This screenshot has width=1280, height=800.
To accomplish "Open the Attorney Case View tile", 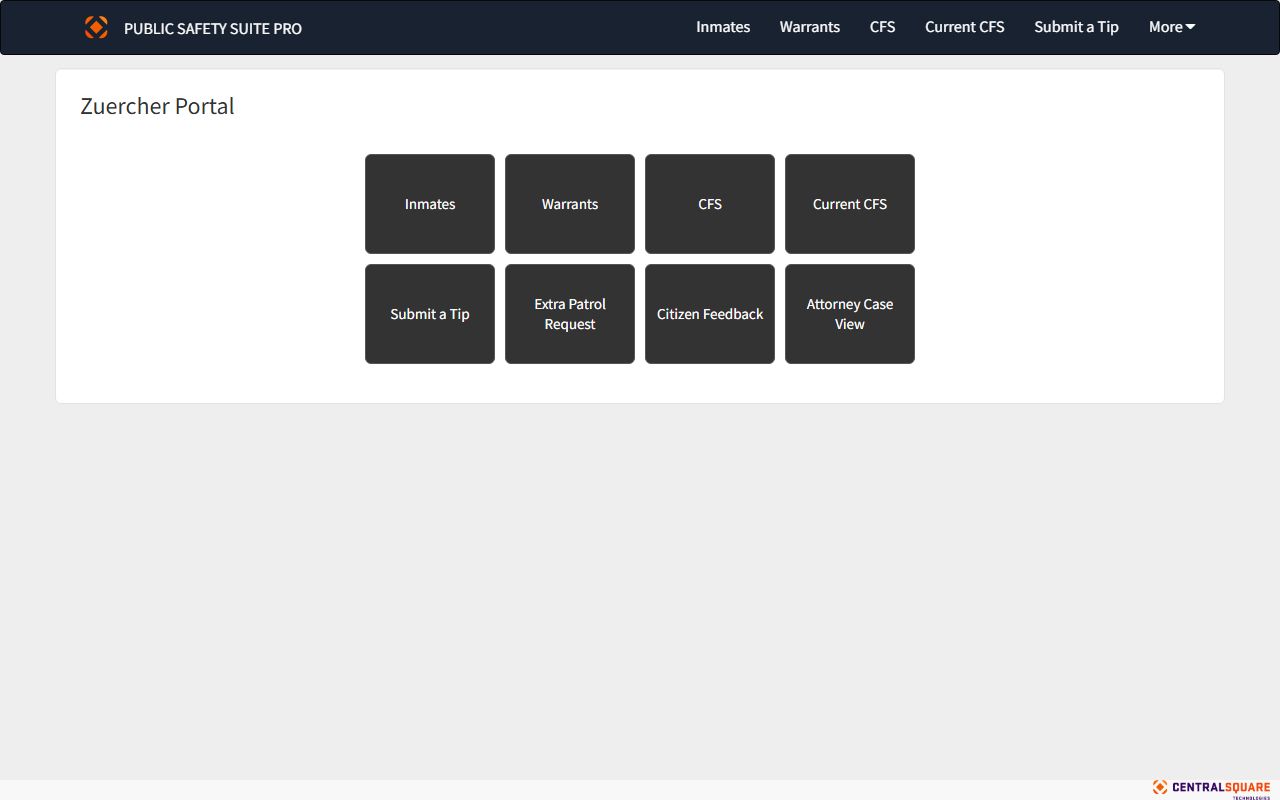I will (850, 314).
